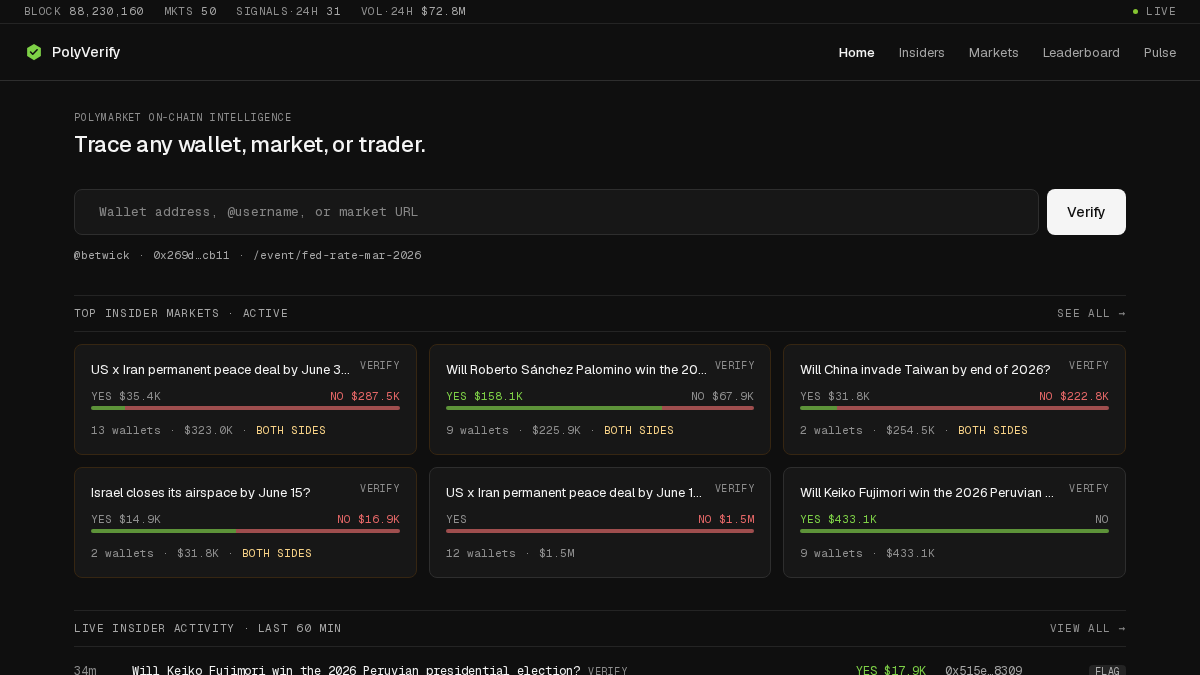Click the green LIVE status indicator

pos(1154,11)
